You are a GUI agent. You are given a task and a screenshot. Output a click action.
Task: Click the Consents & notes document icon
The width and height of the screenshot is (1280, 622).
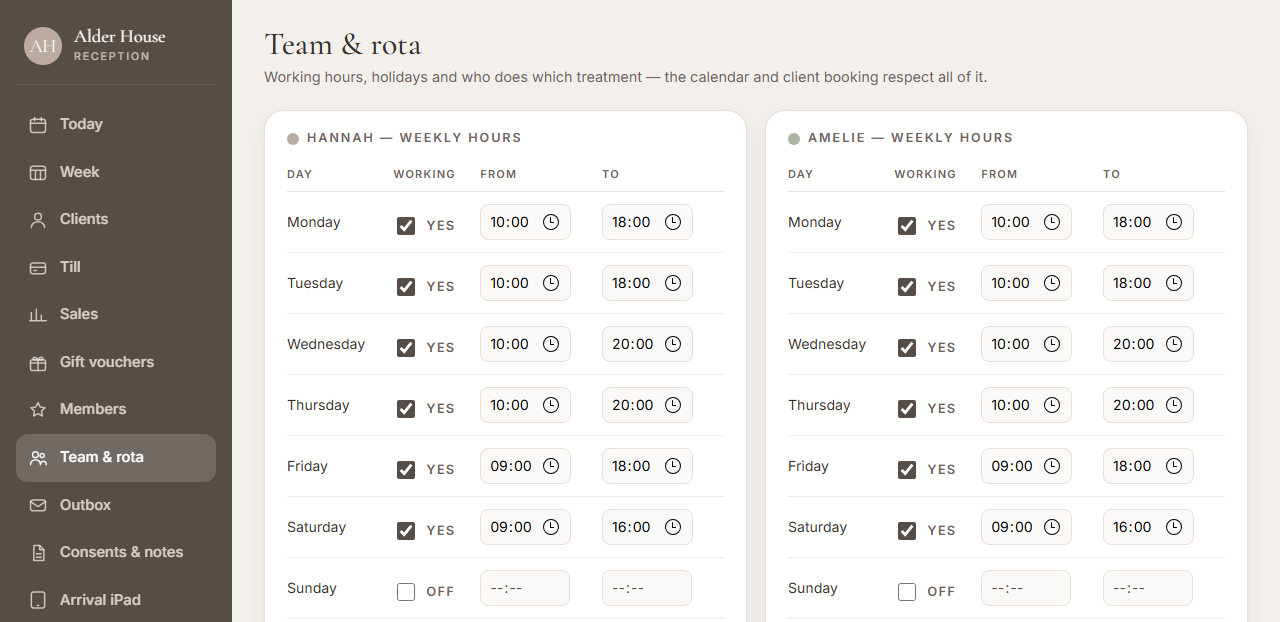(38, 553)
